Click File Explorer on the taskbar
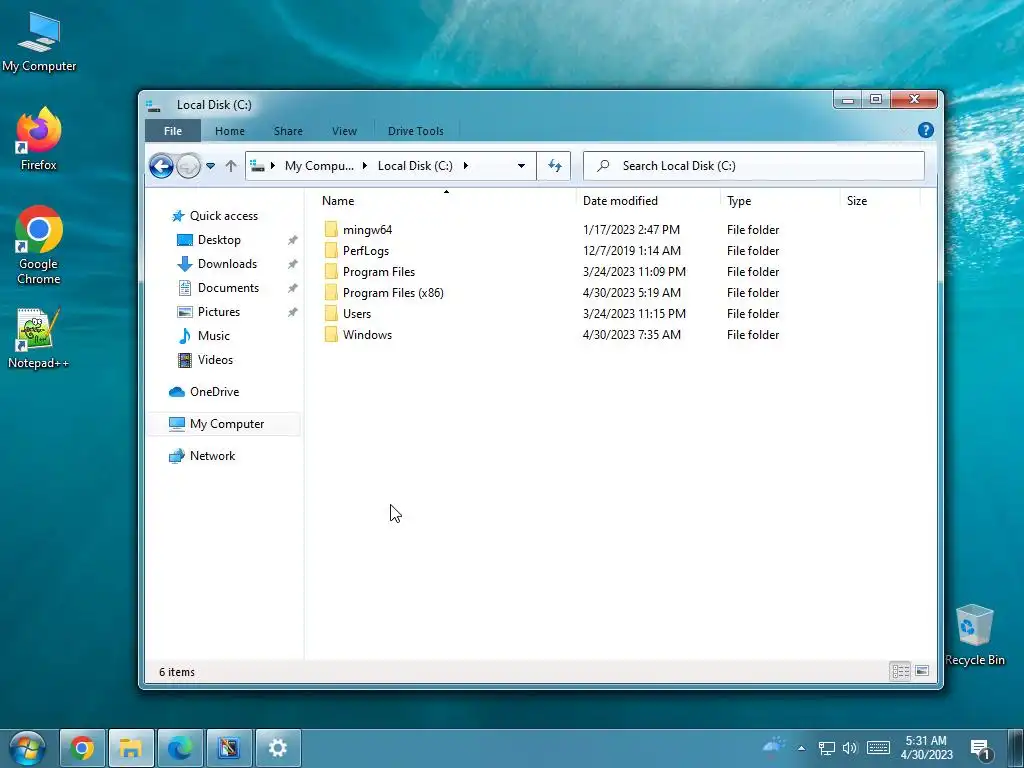Viewport: 1024px width, 768px height. click(x=131, y=748)
